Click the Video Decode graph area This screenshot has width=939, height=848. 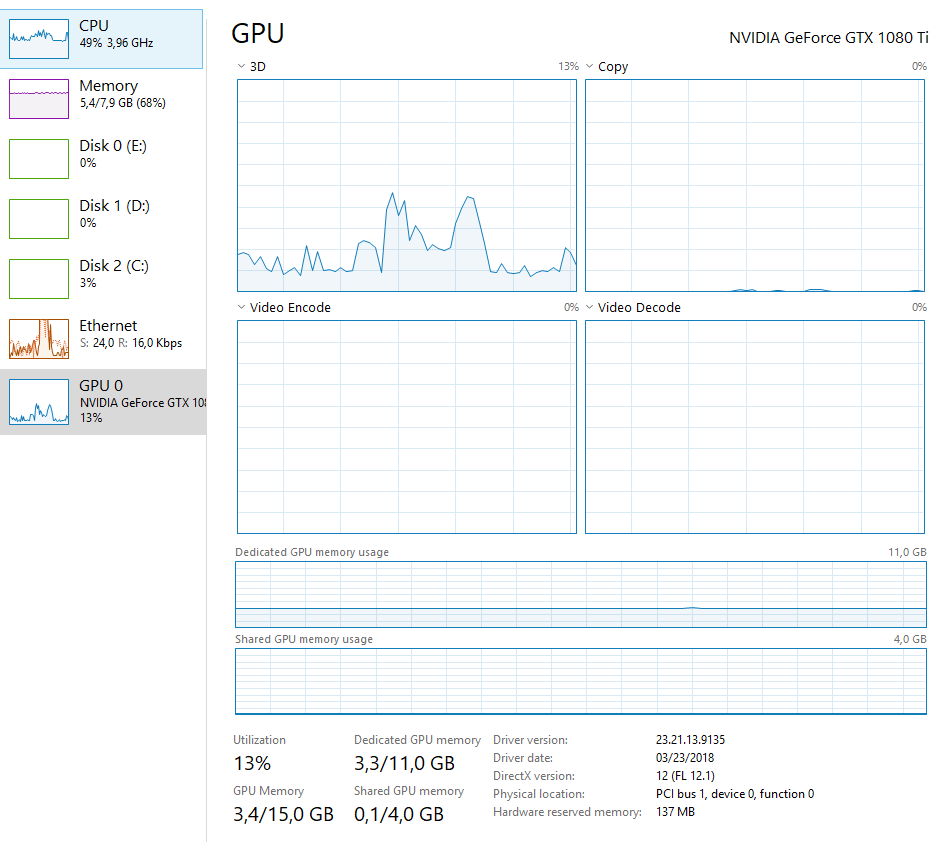755,427
